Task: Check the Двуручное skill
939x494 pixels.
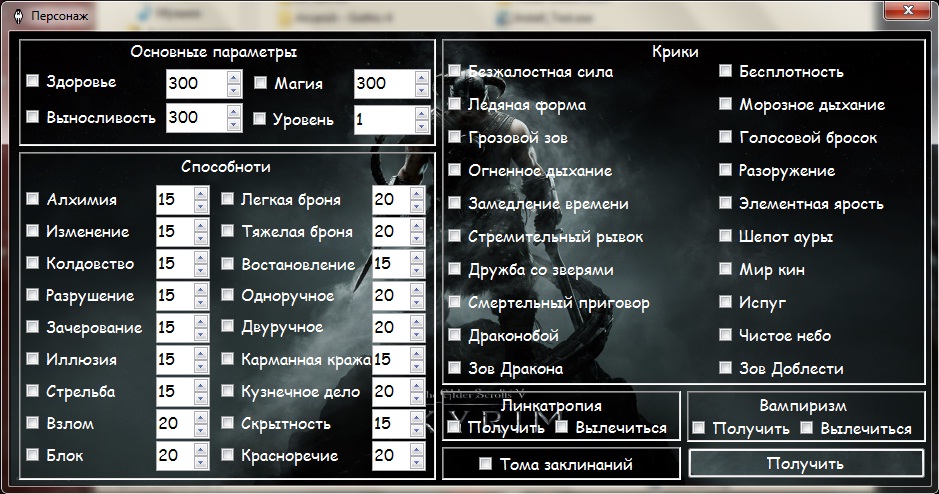Action: [x=228, y=326]
